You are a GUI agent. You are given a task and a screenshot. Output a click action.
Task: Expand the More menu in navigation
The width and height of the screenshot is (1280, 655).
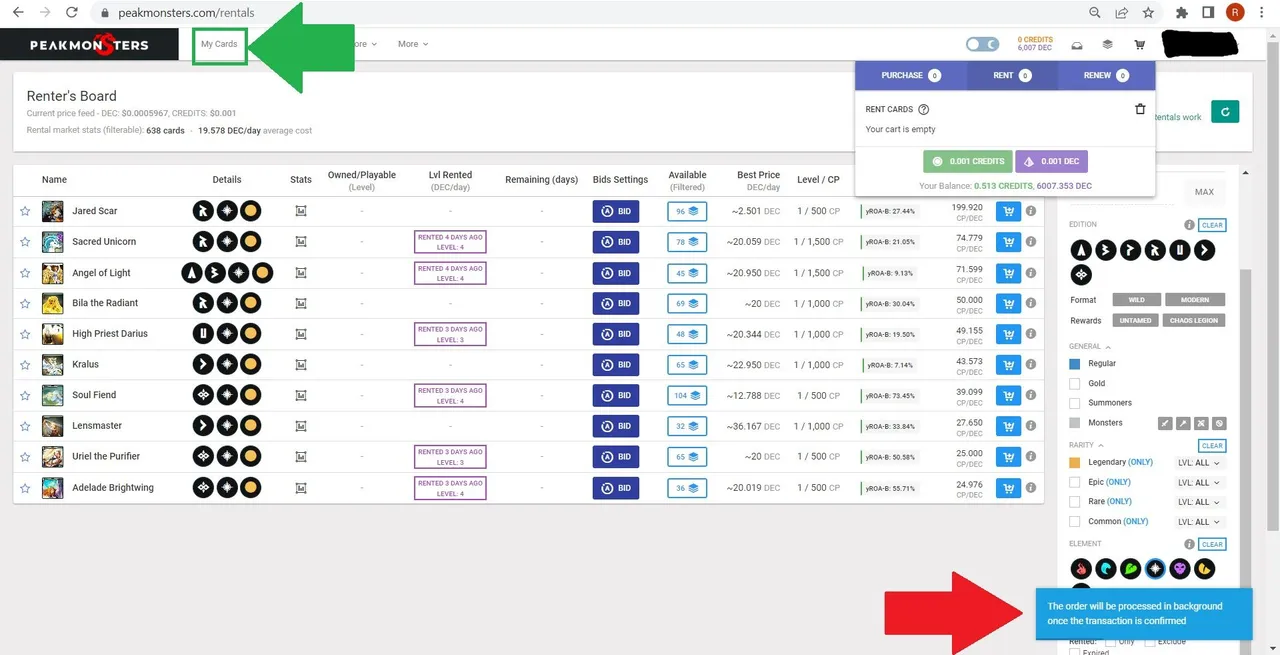pyautogui.click(x=413, y=44)
